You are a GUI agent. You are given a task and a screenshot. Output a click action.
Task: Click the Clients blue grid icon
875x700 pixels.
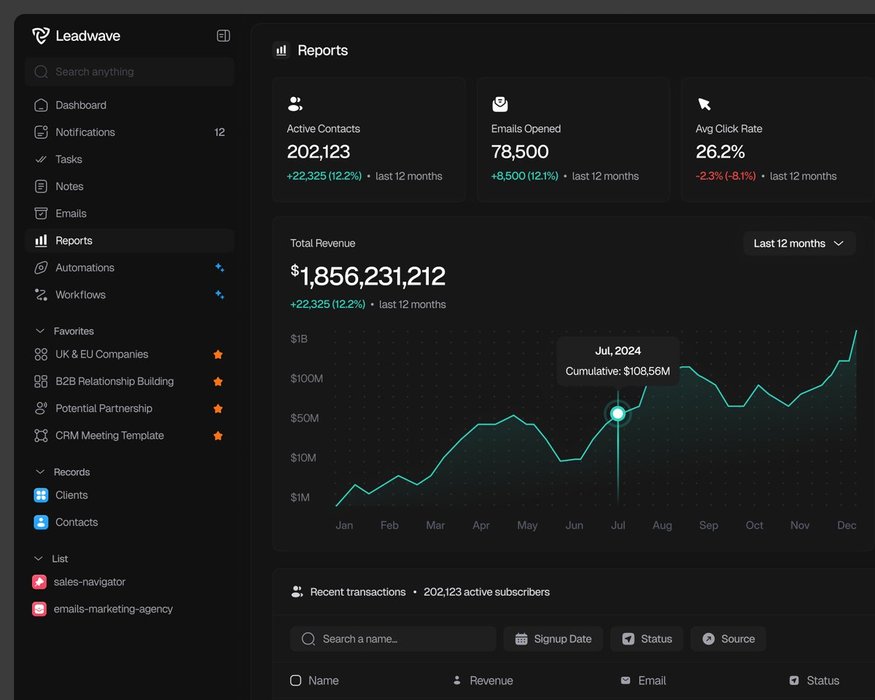point(41,495)
